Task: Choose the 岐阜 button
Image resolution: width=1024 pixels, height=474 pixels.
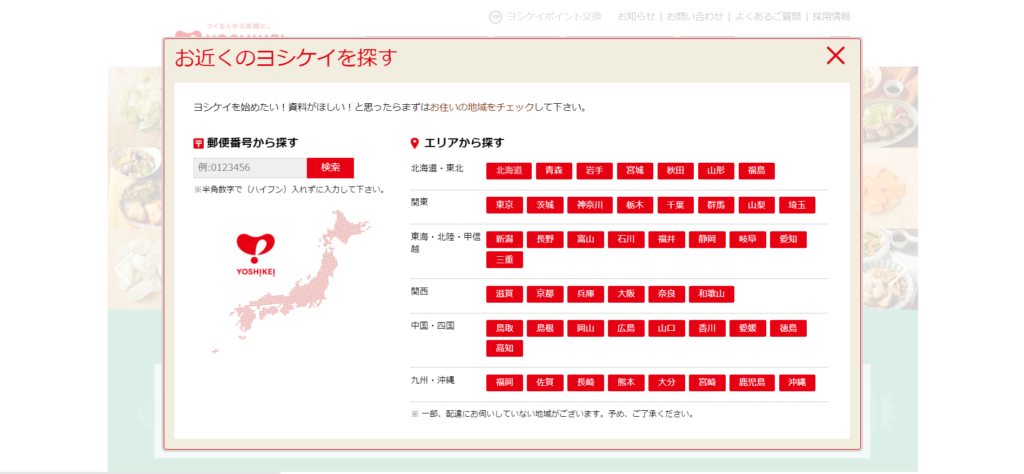Action: coord(747,240)
